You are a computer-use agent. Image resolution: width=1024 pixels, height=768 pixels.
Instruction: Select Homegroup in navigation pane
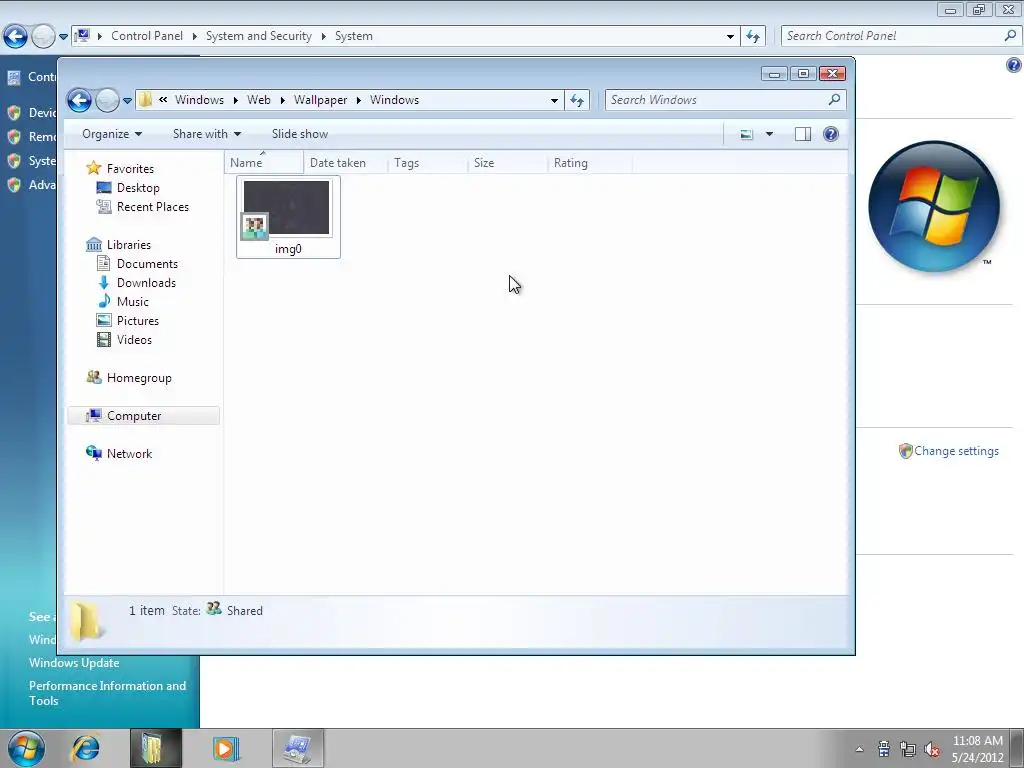(x=139, y=377)
